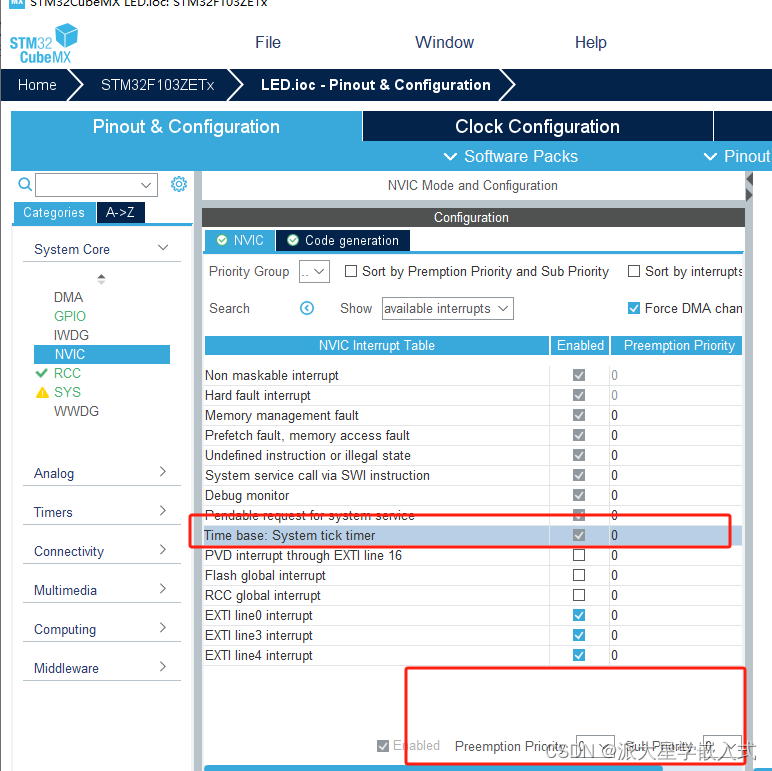Toggle Force DMA channels checkbox
This screenshot has height=771, width=772.
[634, 308]
